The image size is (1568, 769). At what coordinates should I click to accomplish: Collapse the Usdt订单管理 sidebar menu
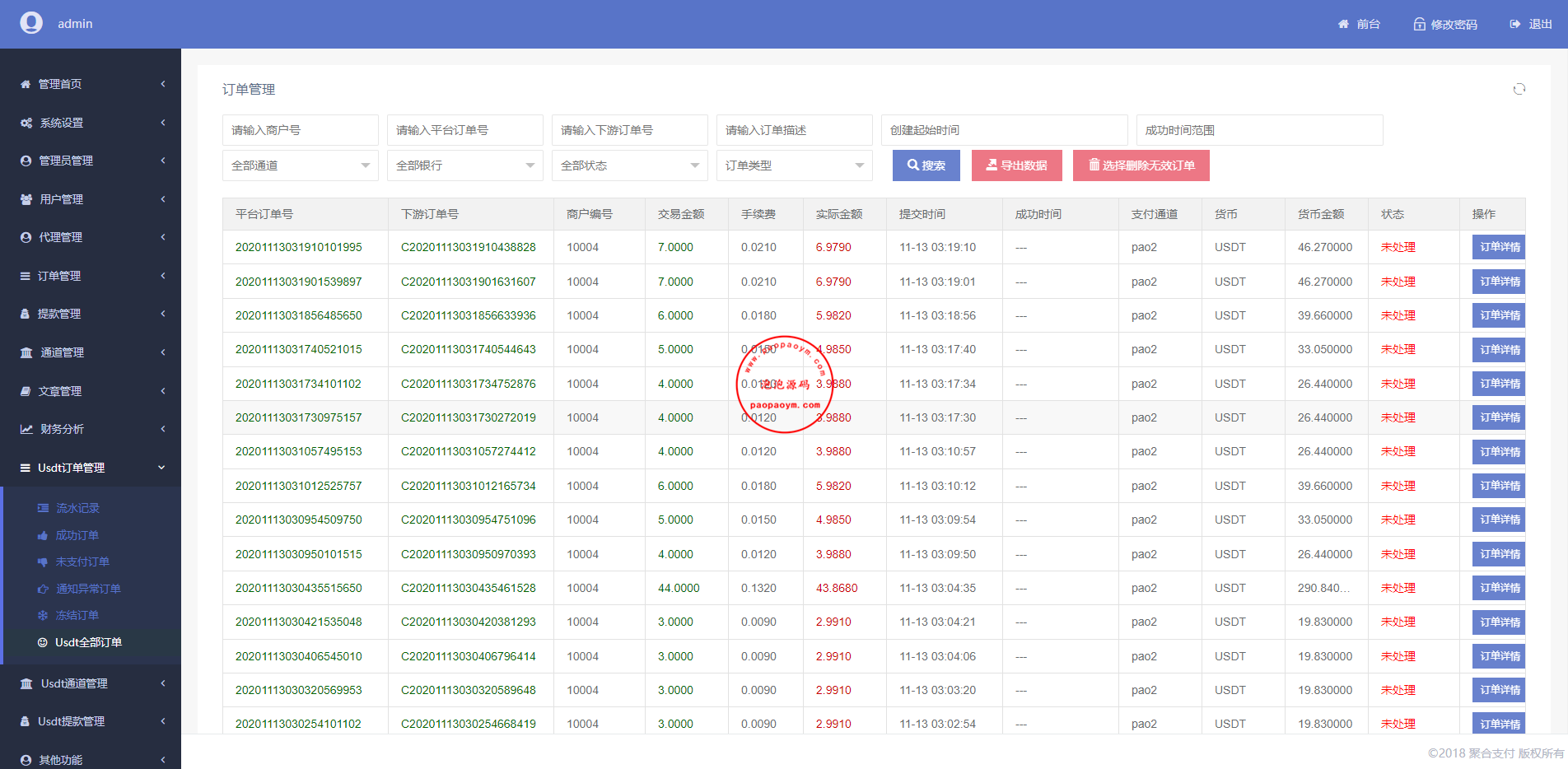tap(91, 468)
